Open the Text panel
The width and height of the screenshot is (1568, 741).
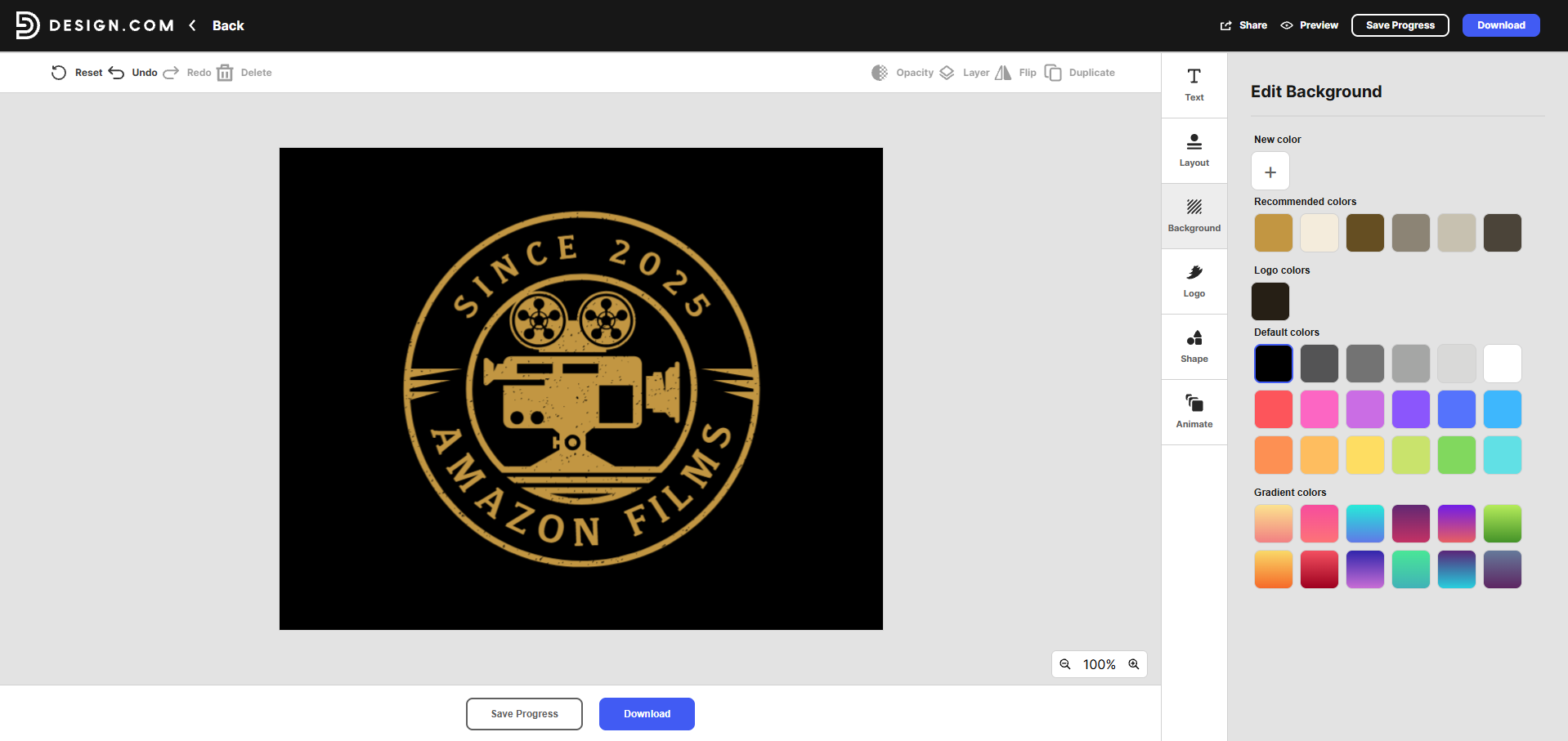(x=1194, y=86)
